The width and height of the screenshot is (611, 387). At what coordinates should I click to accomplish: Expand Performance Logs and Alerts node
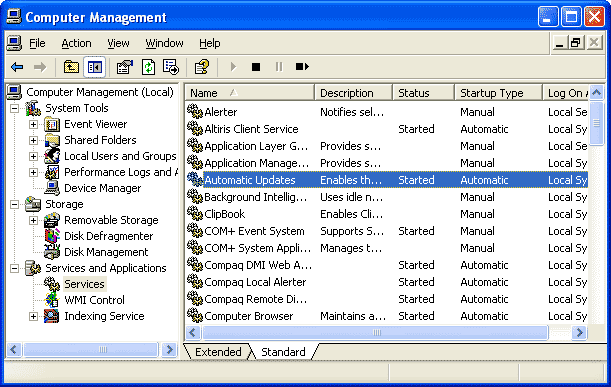[x=34, y=172]
